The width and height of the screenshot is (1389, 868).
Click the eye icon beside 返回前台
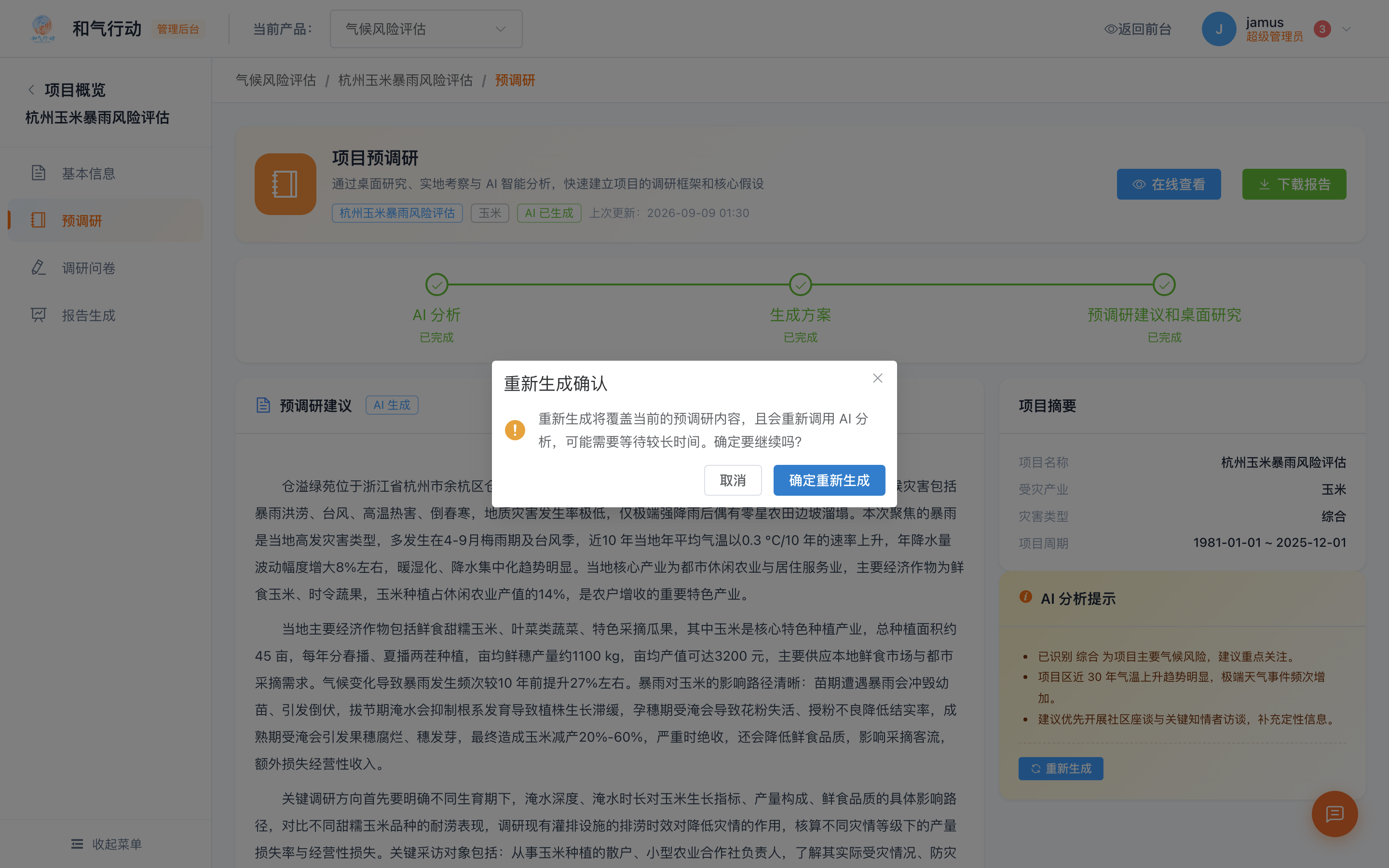pos(1111,29)
